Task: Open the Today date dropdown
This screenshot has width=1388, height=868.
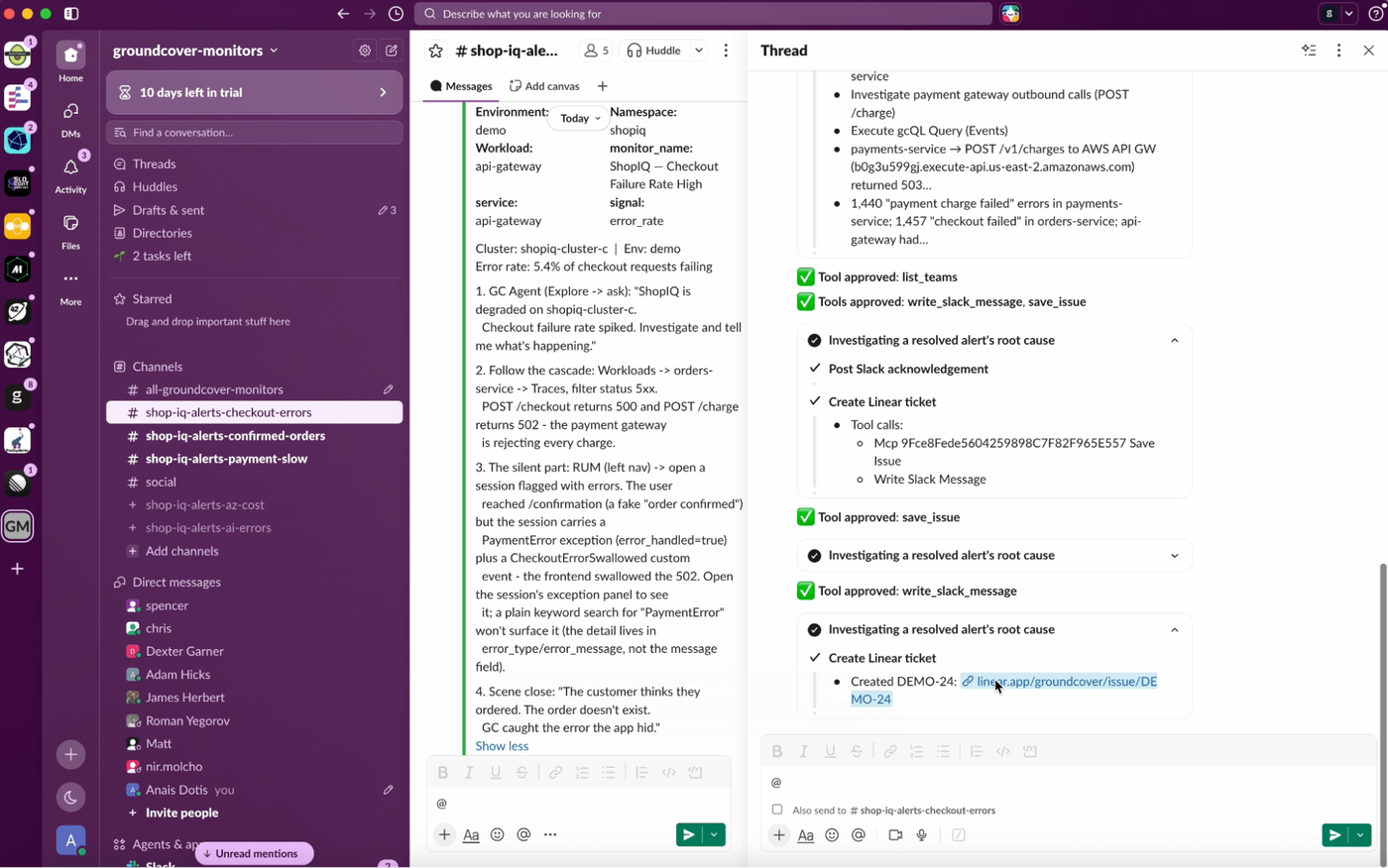Action: pyautogui.click(x=580, y=118)
